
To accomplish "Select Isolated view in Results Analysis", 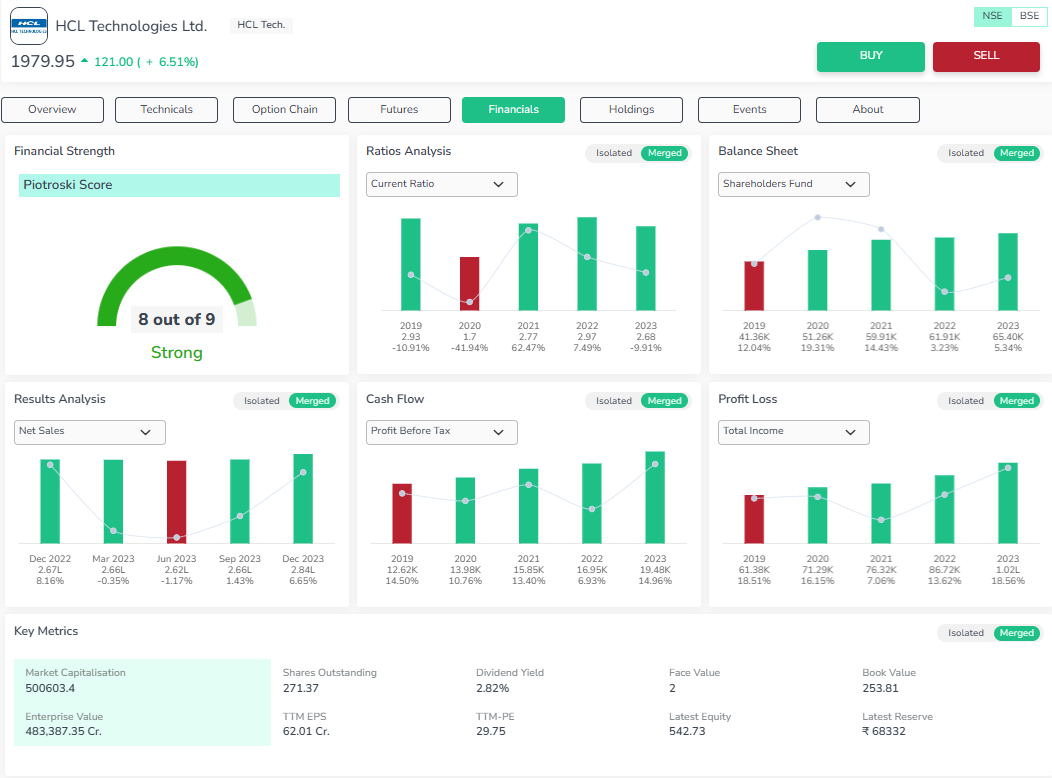I will pyautogui.click(x=262, y=401).
